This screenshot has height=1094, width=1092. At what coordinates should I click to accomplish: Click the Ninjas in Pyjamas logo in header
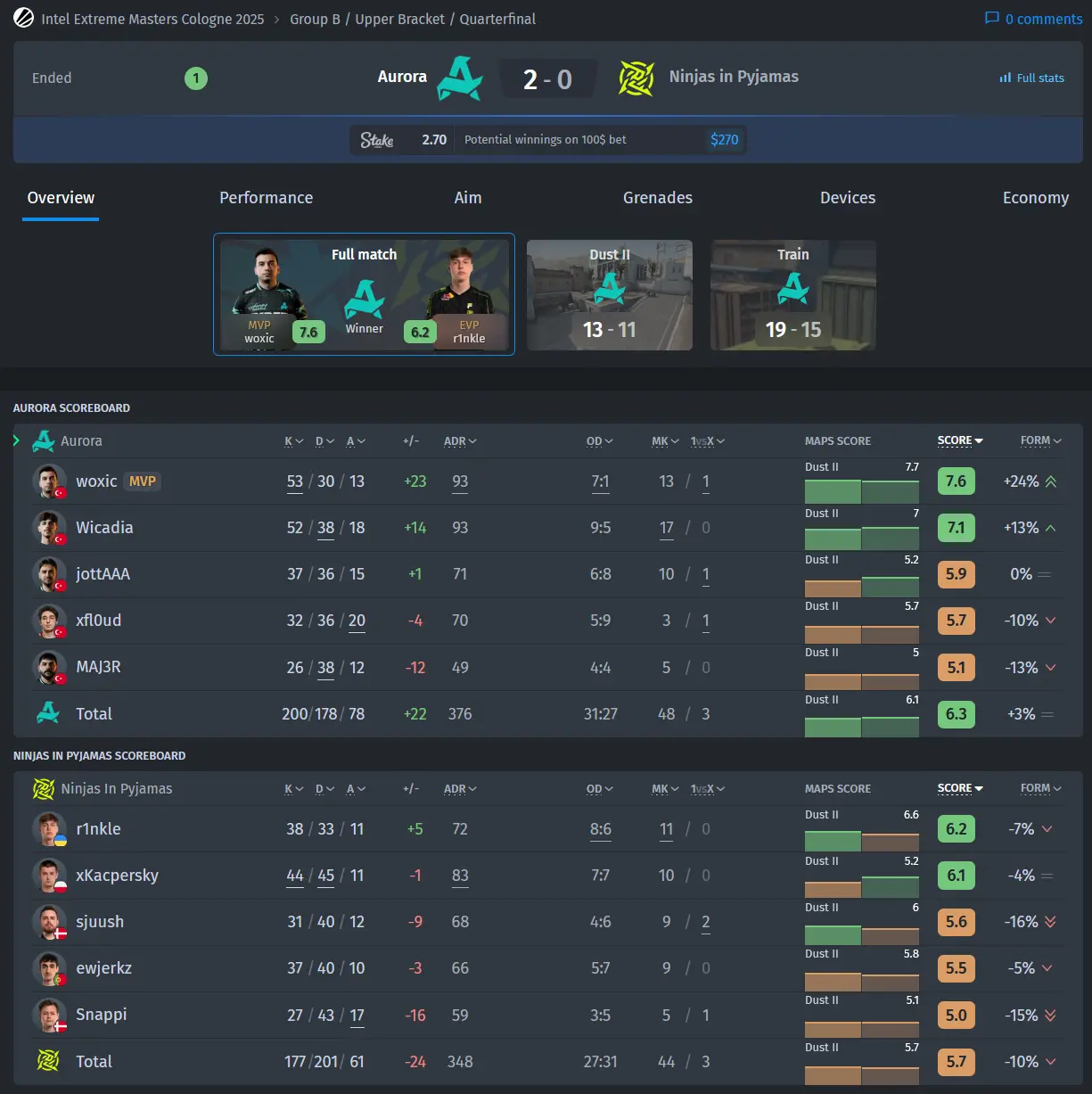[636, 78]
